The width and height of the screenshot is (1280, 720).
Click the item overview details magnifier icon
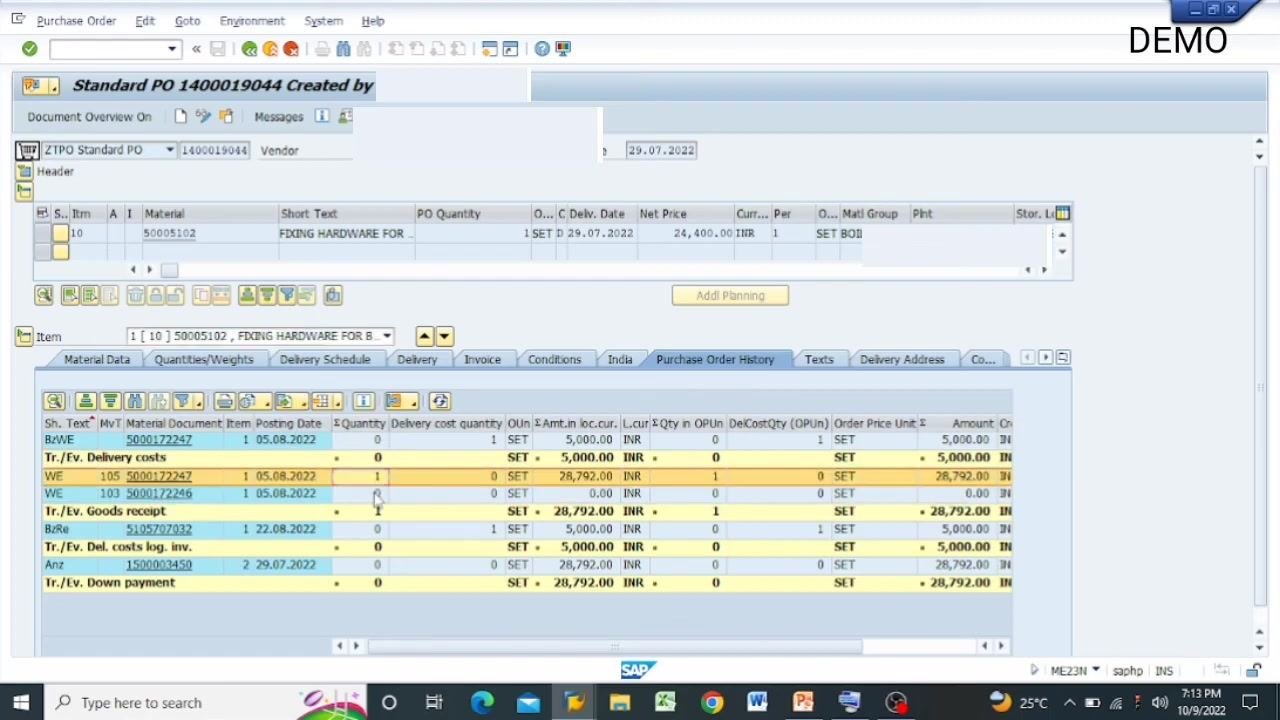point(44,295)
